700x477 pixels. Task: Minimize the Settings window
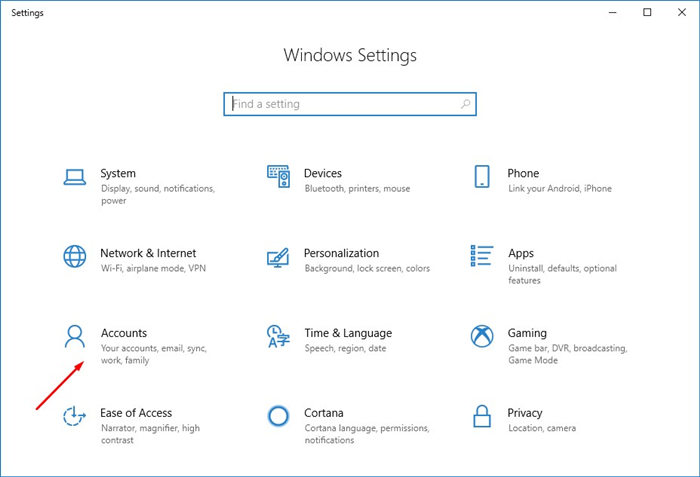612,13
